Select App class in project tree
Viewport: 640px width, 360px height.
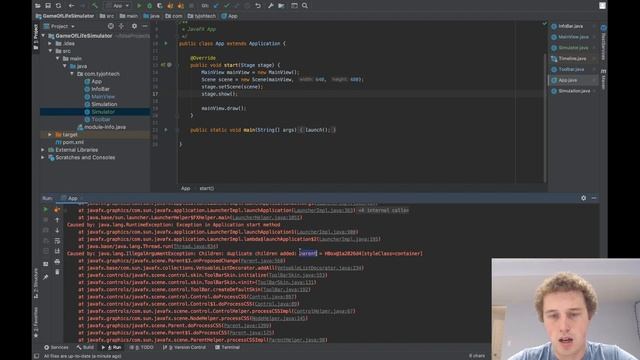click(x=93, y=81)
